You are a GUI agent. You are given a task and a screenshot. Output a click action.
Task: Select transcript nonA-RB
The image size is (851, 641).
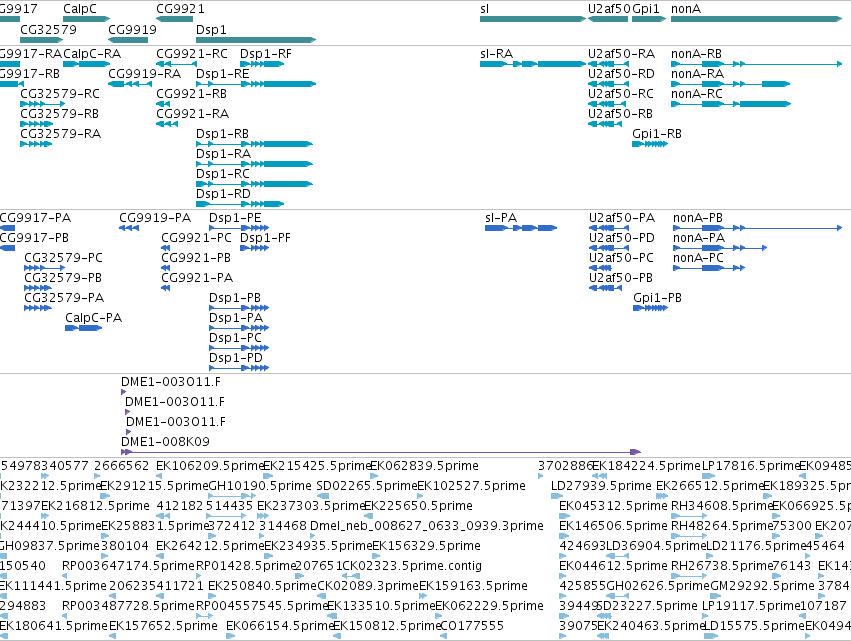click(x=757, y=64)
